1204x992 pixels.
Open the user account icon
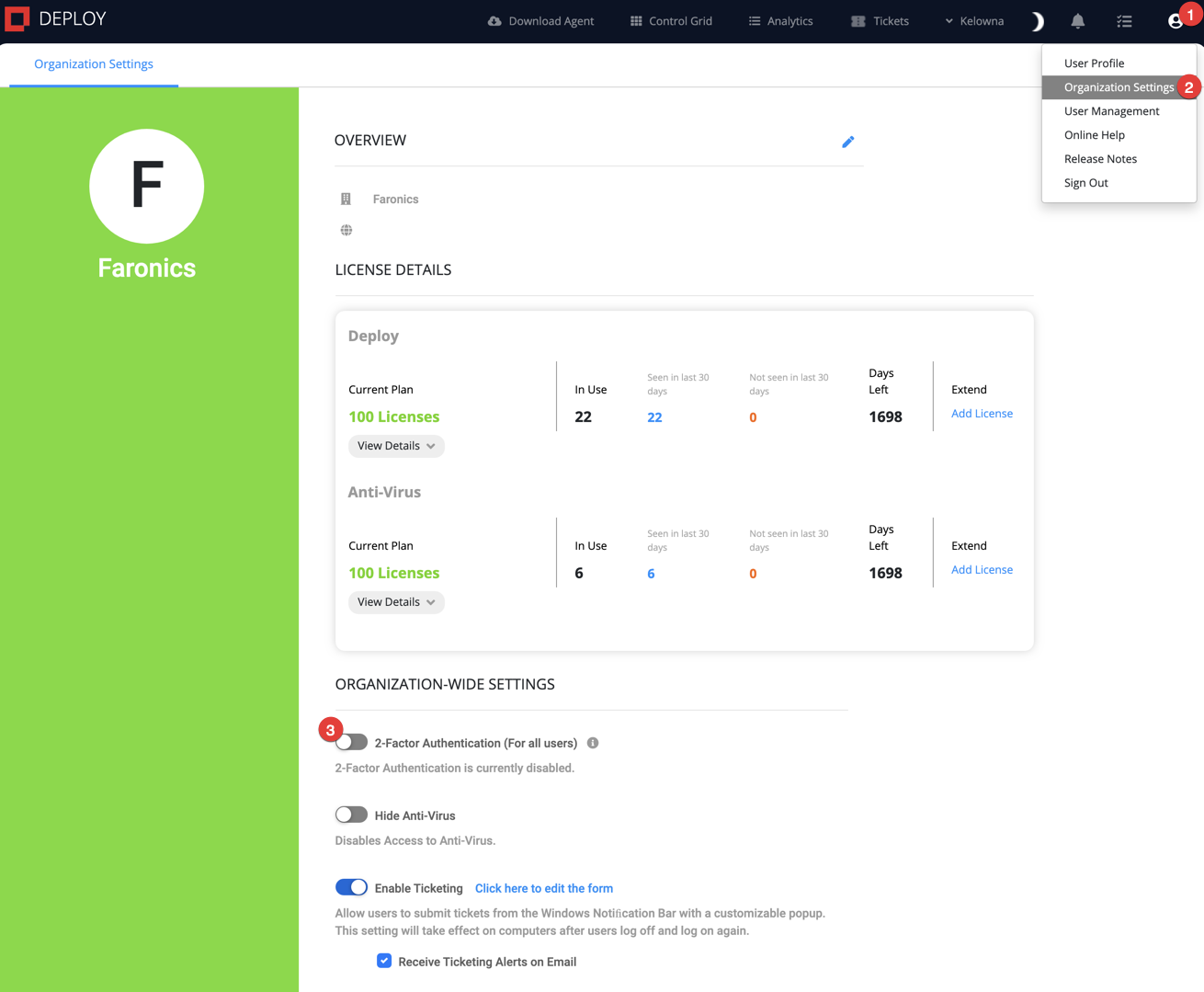point(1175,21)
